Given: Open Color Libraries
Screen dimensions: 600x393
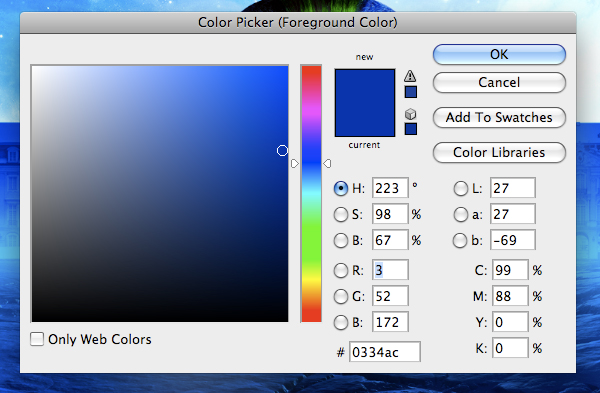Looking at the screenshot, I should (499, 152).
